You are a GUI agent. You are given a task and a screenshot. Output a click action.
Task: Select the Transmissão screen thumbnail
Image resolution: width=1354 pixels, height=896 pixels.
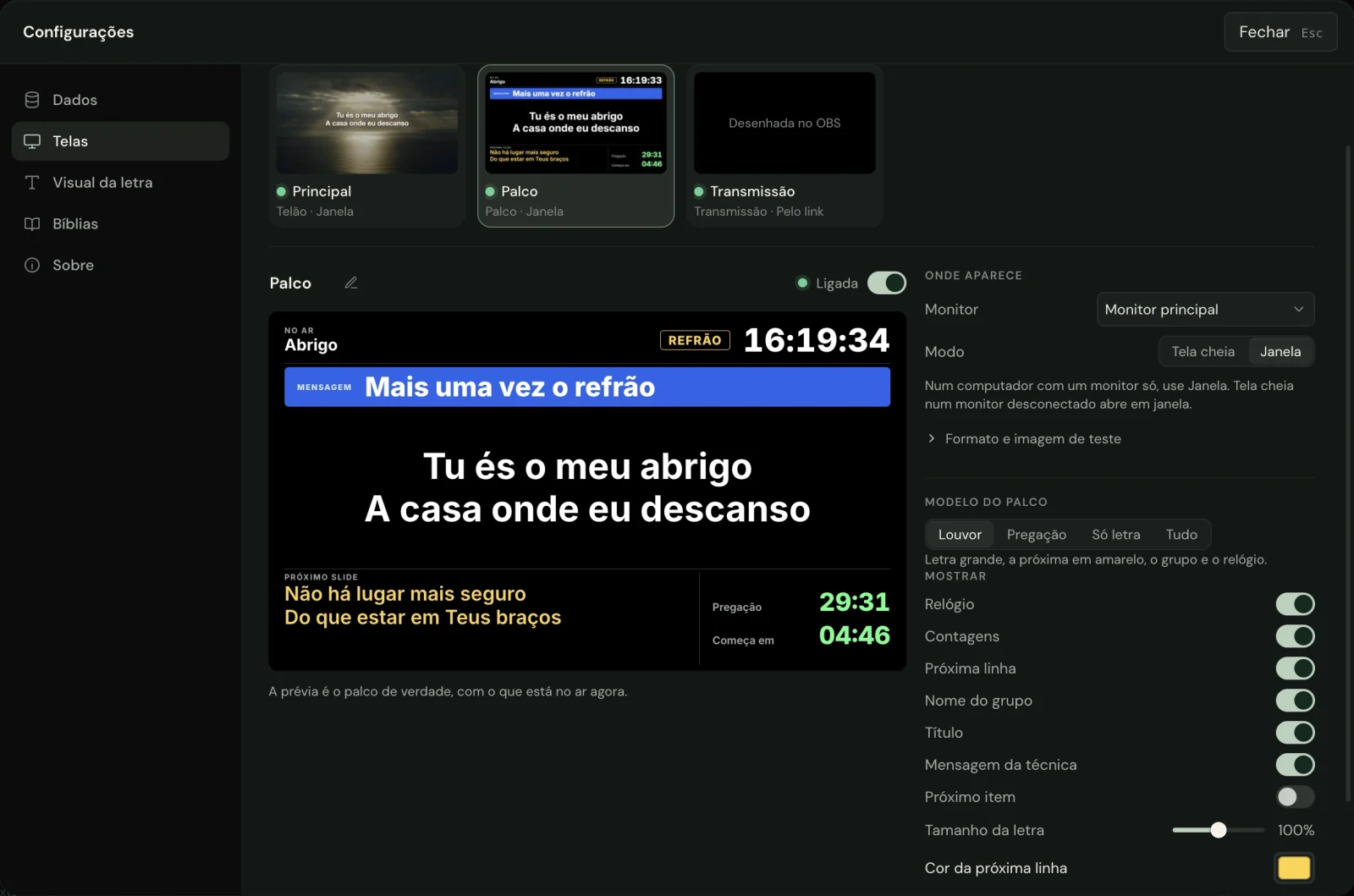[x=784, y=146]
